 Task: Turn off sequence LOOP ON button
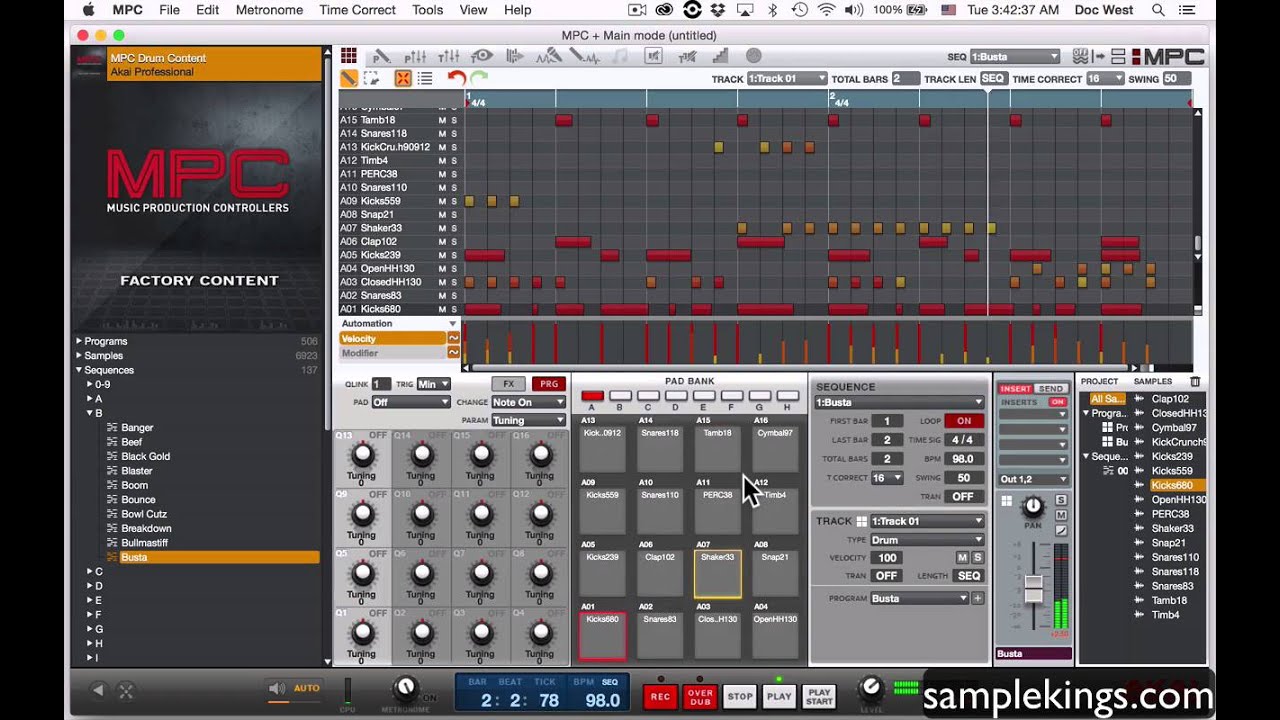963,421
